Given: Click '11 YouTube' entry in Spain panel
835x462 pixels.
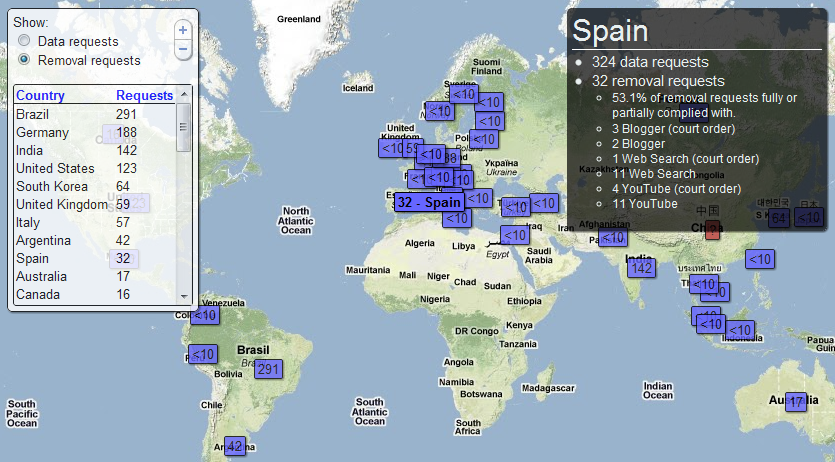Looking at the screenshot, I should click(x=645, y=204).
